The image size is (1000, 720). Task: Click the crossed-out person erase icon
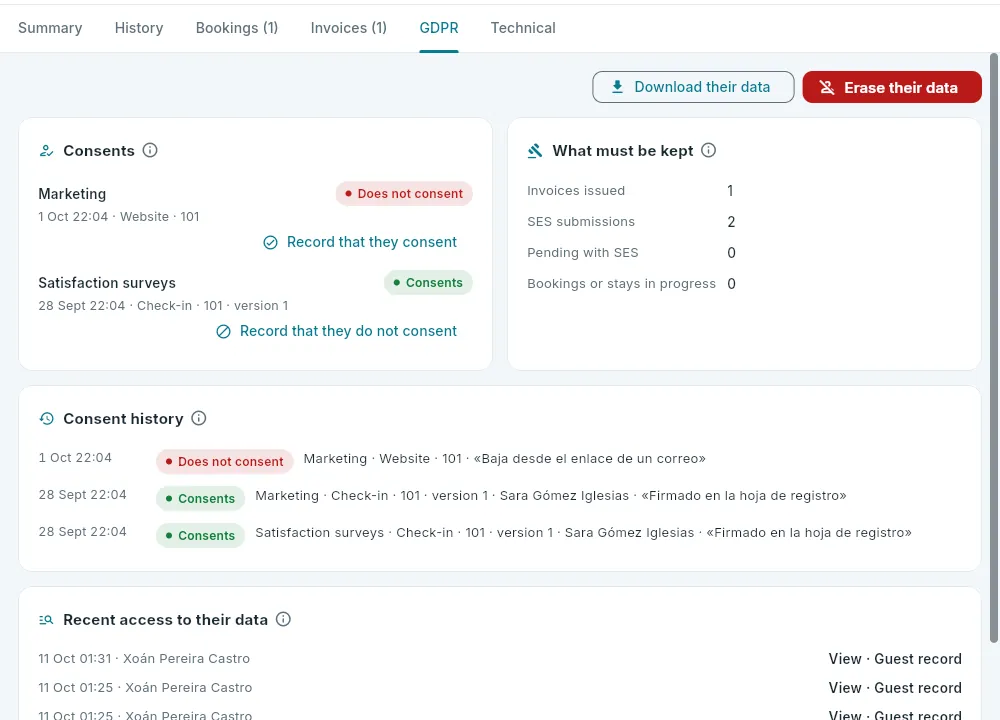827,87
